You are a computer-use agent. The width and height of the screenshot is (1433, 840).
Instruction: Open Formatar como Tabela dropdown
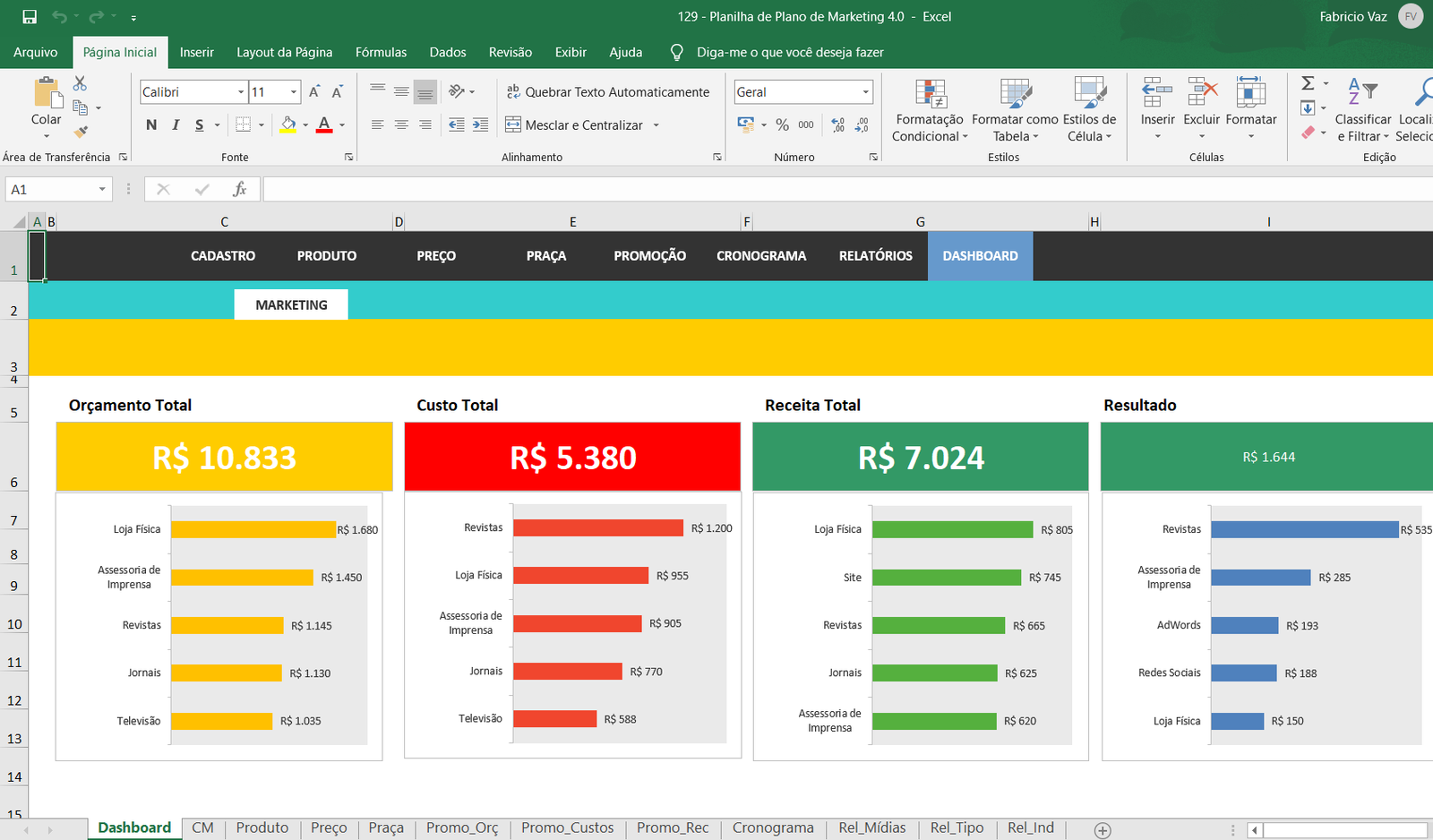pyautogui.click(x=1015, y=111)
